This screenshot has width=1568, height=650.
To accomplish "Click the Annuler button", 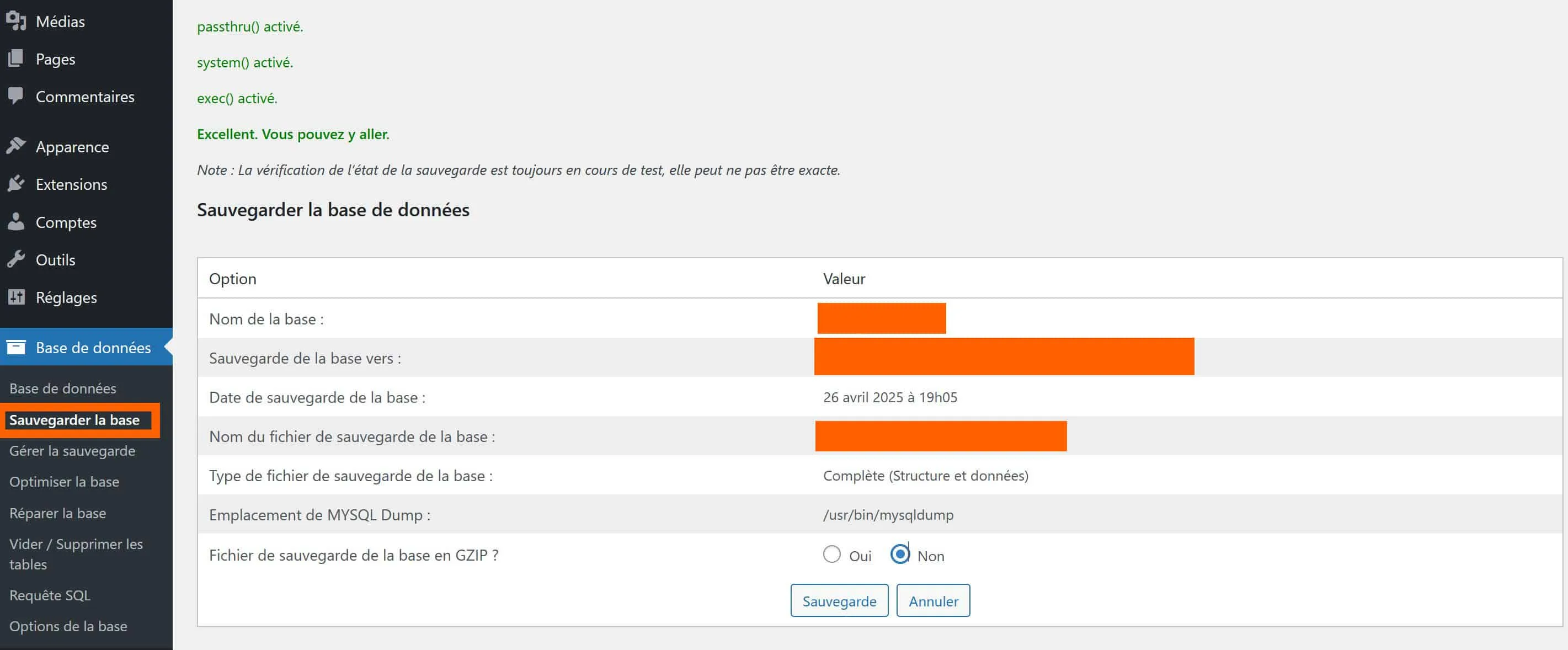I will 933,601.
